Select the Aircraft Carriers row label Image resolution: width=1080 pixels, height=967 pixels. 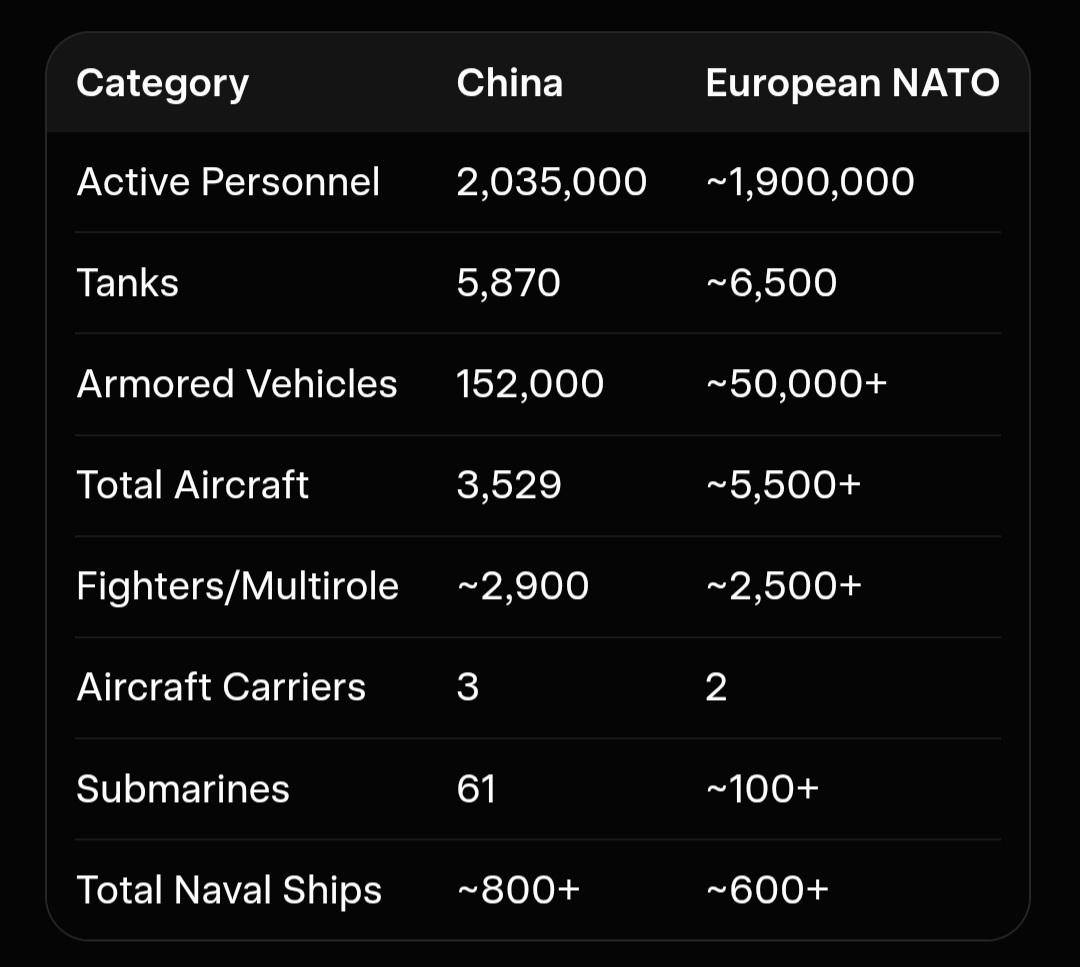(221, 688)
